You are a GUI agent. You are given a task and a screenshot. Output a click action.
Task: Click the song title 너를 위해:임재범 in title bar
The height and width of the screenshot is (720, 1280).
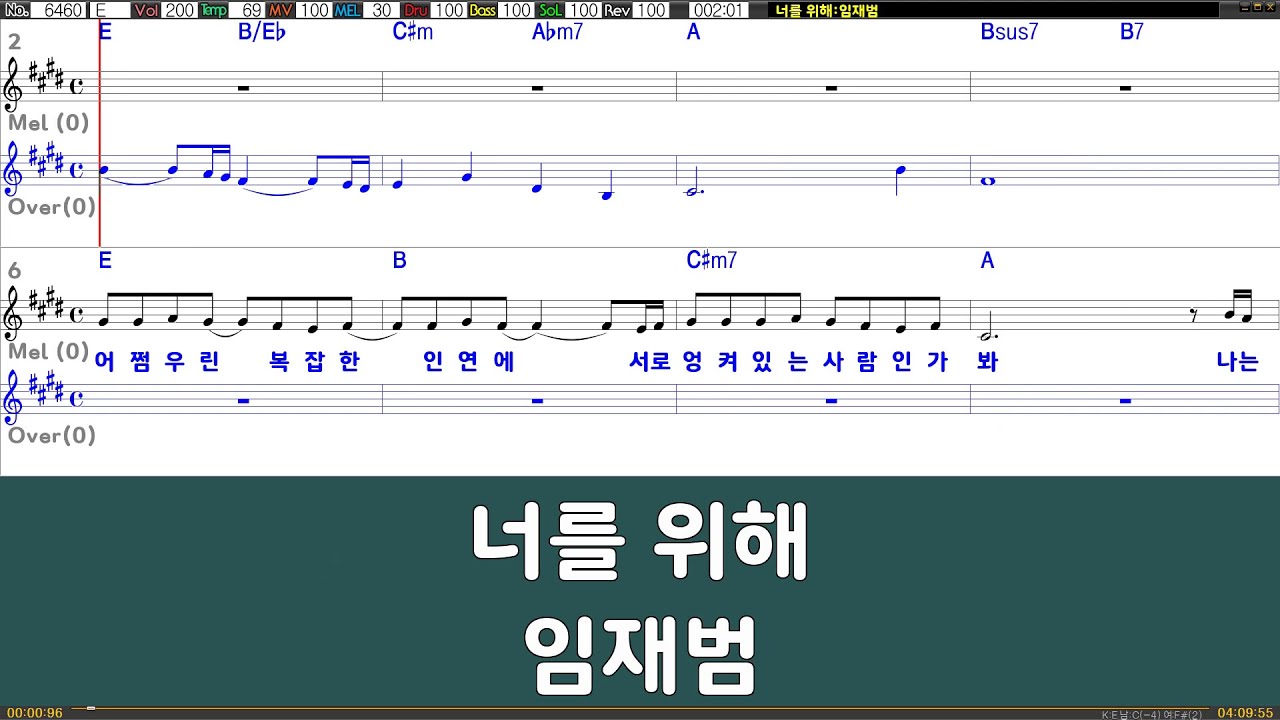pyautogui.click(x=826, y=10)
